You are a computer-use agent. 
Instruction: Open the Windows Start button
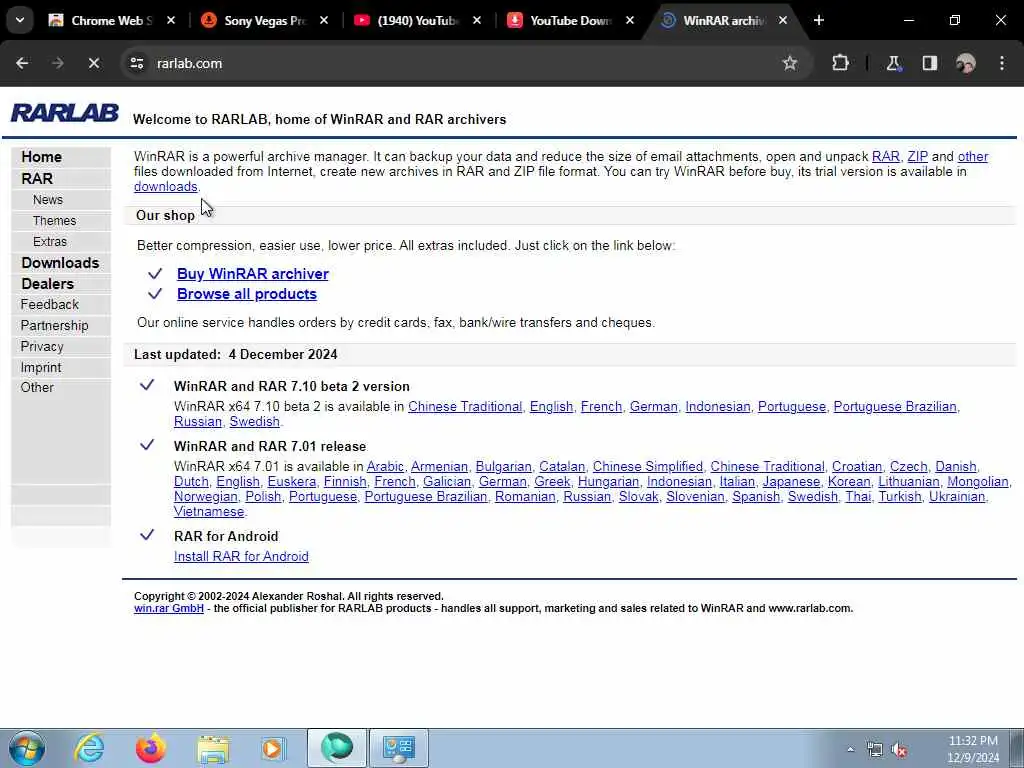[x=27, y=748]
